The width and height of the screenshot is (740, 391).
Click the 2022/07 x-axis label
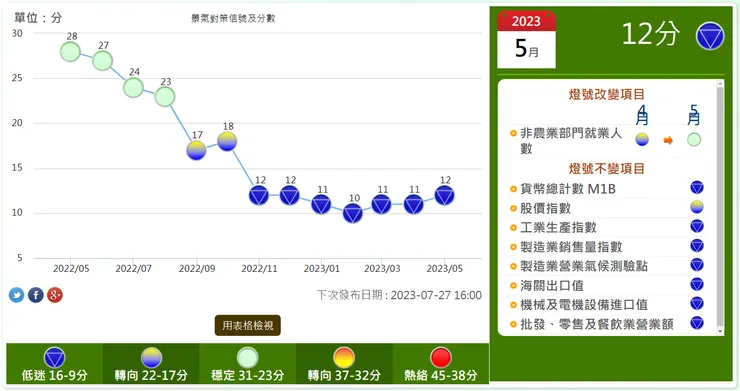tap(134, 269)
